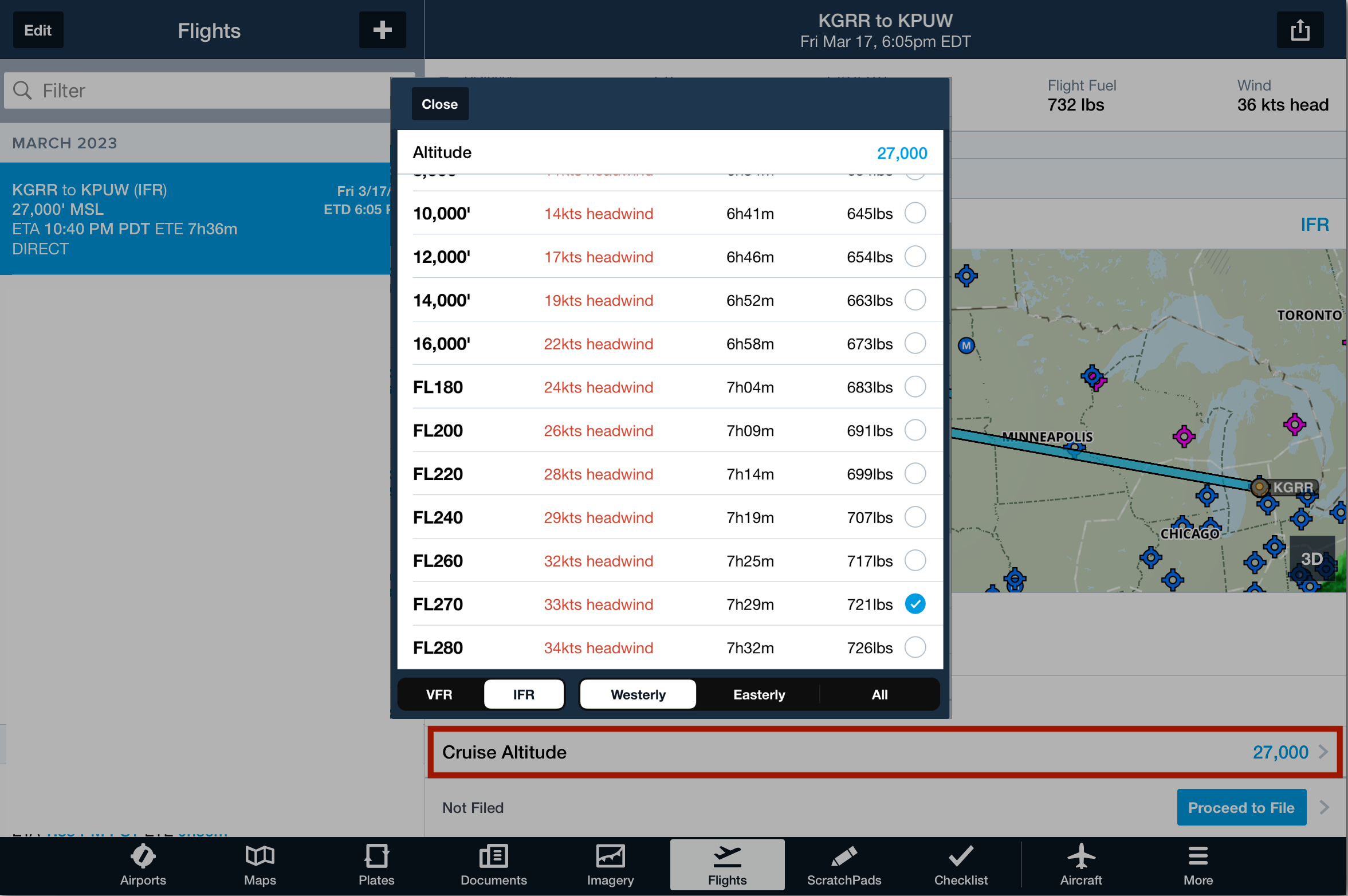The image size is (1348, 896).
Task: Open the Imagery tab
Action: [610, 865]
